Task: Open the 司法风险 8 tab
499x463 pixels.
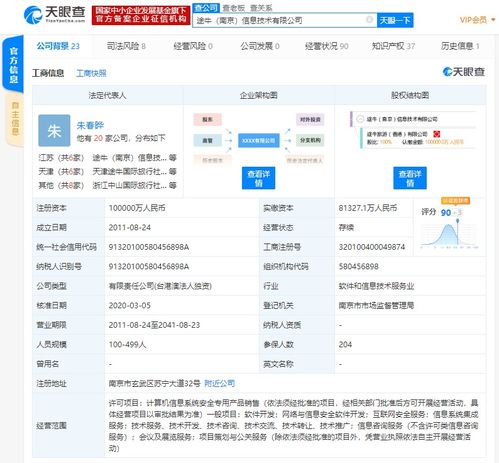Action: click(x=126, y=46)
